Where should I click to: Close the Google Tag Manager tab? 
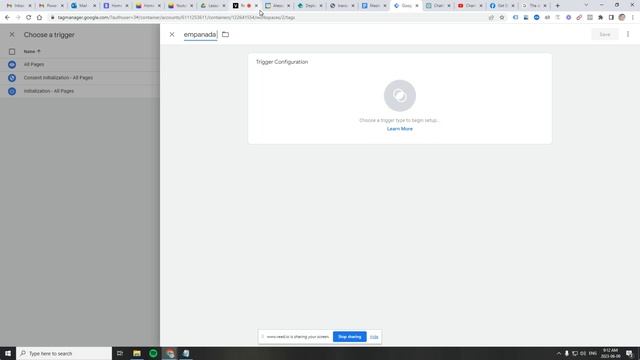417,6
